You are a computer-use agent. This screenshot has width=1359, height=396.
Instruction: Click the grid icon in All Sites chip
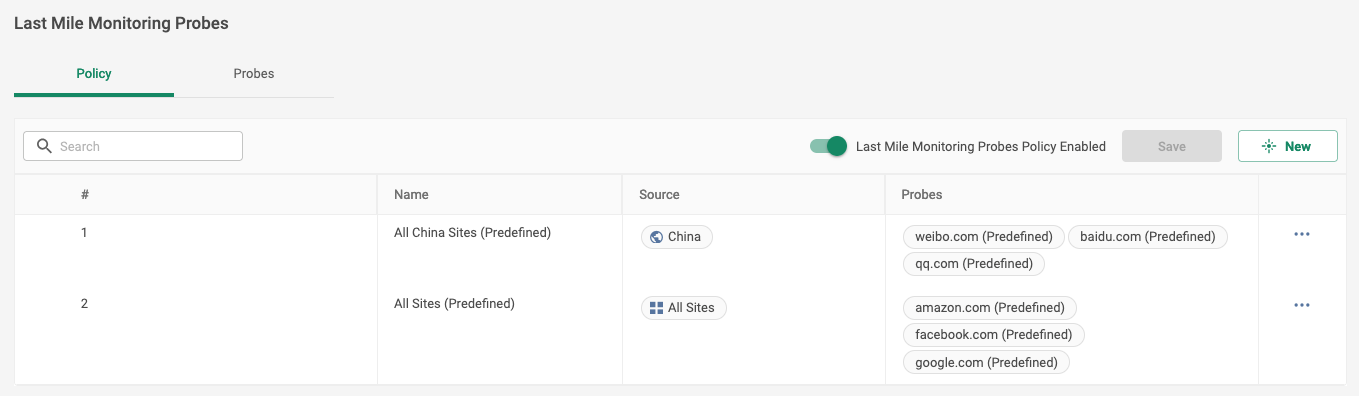tap(656, 308)
